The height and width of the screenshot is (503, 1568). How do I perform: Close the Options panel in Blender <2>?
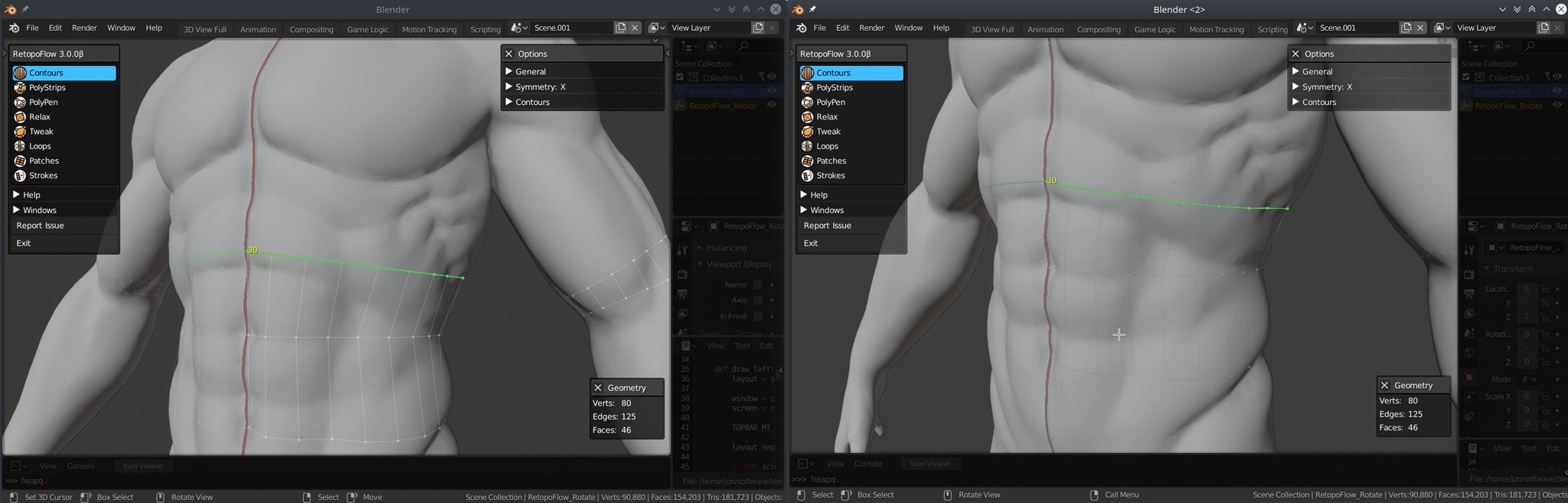(1295, 54)
